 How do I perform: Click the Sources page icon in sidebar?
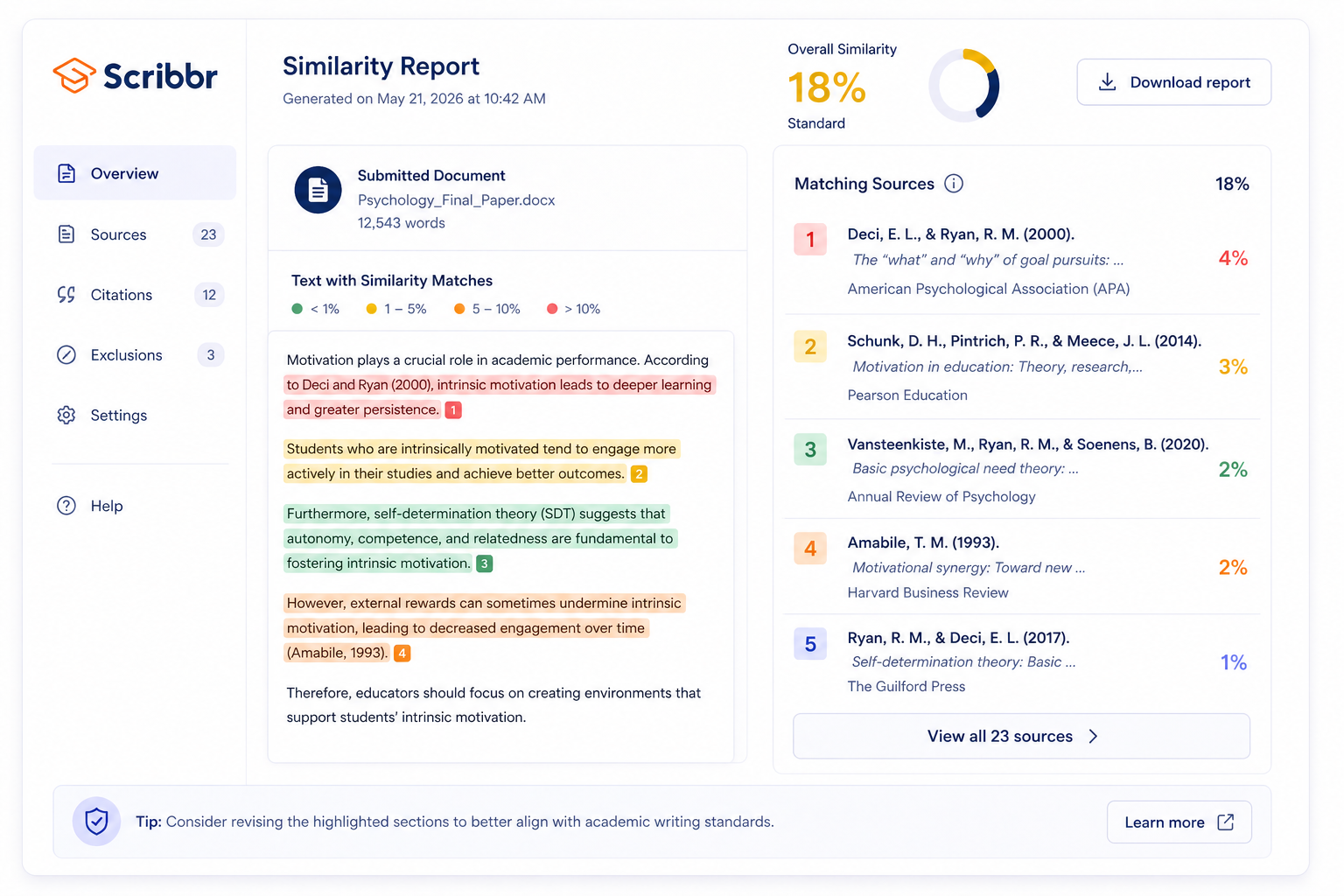click(66, 234)
